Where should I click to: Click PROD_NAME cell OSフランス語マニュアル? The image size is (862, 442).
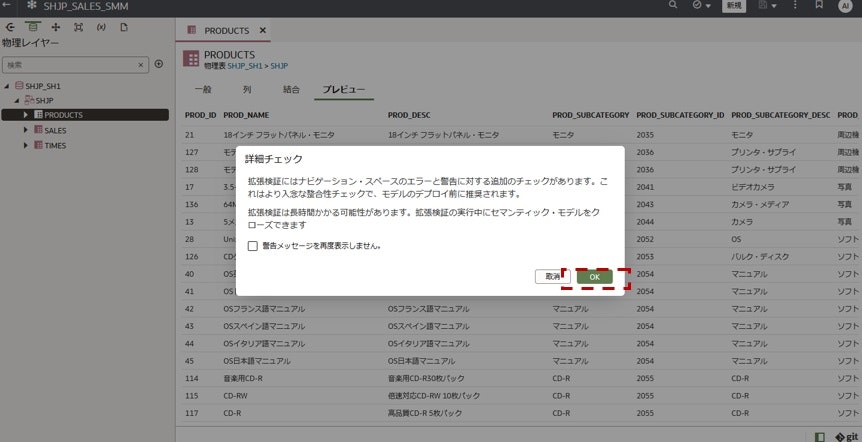pyautogui.click(x=264, y=309)
